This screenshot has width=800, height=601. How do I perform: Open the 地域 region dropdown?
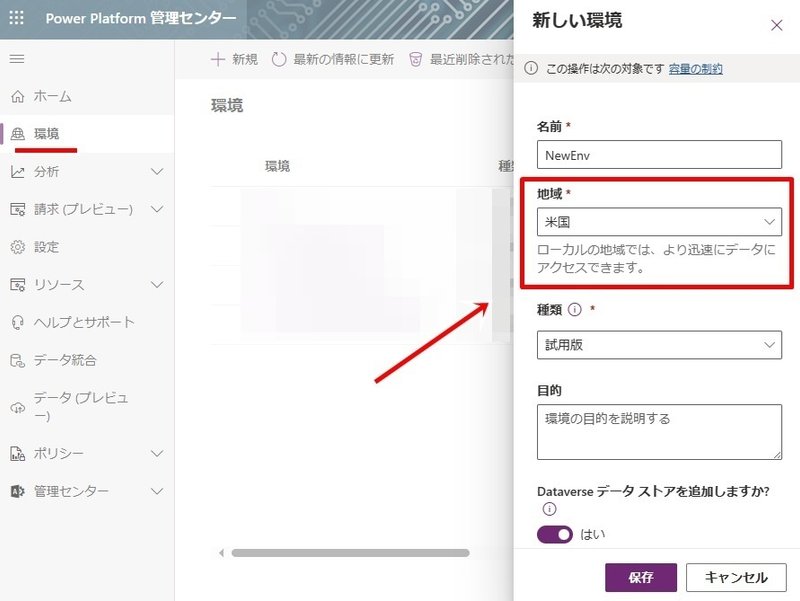tap(659, 222)
